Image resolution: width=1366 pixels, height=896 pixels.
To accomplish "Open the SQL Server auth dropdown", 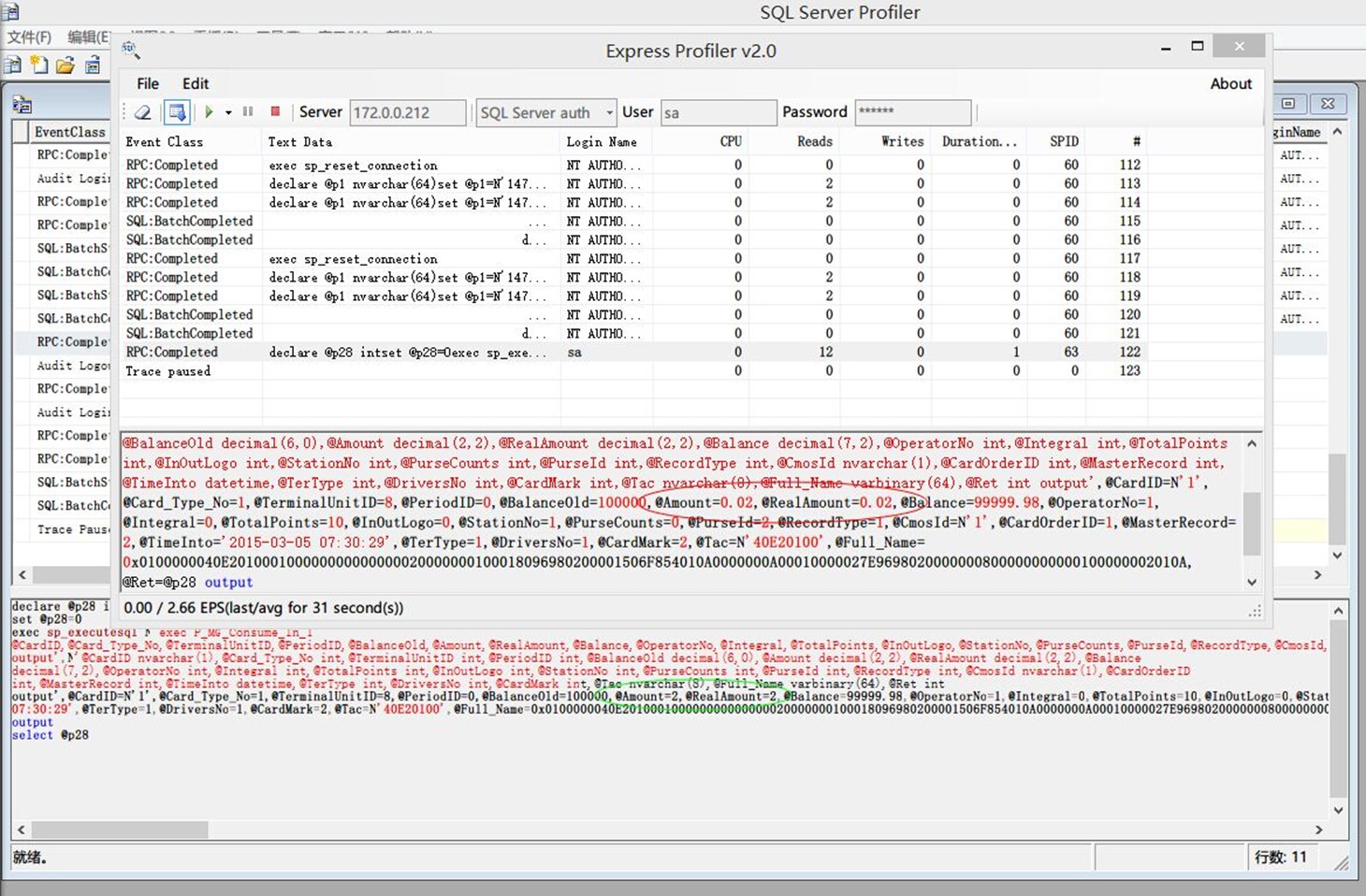I will click(x=546, y=112).
